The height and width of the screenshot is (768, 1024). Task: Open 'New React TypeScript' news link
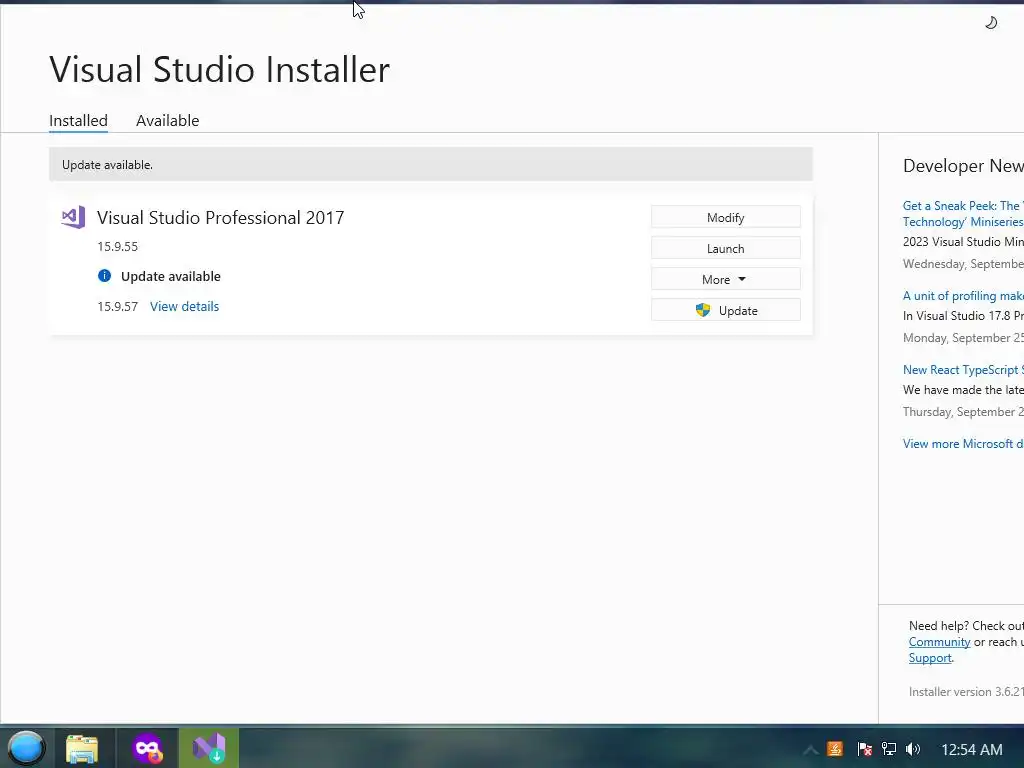963,370
